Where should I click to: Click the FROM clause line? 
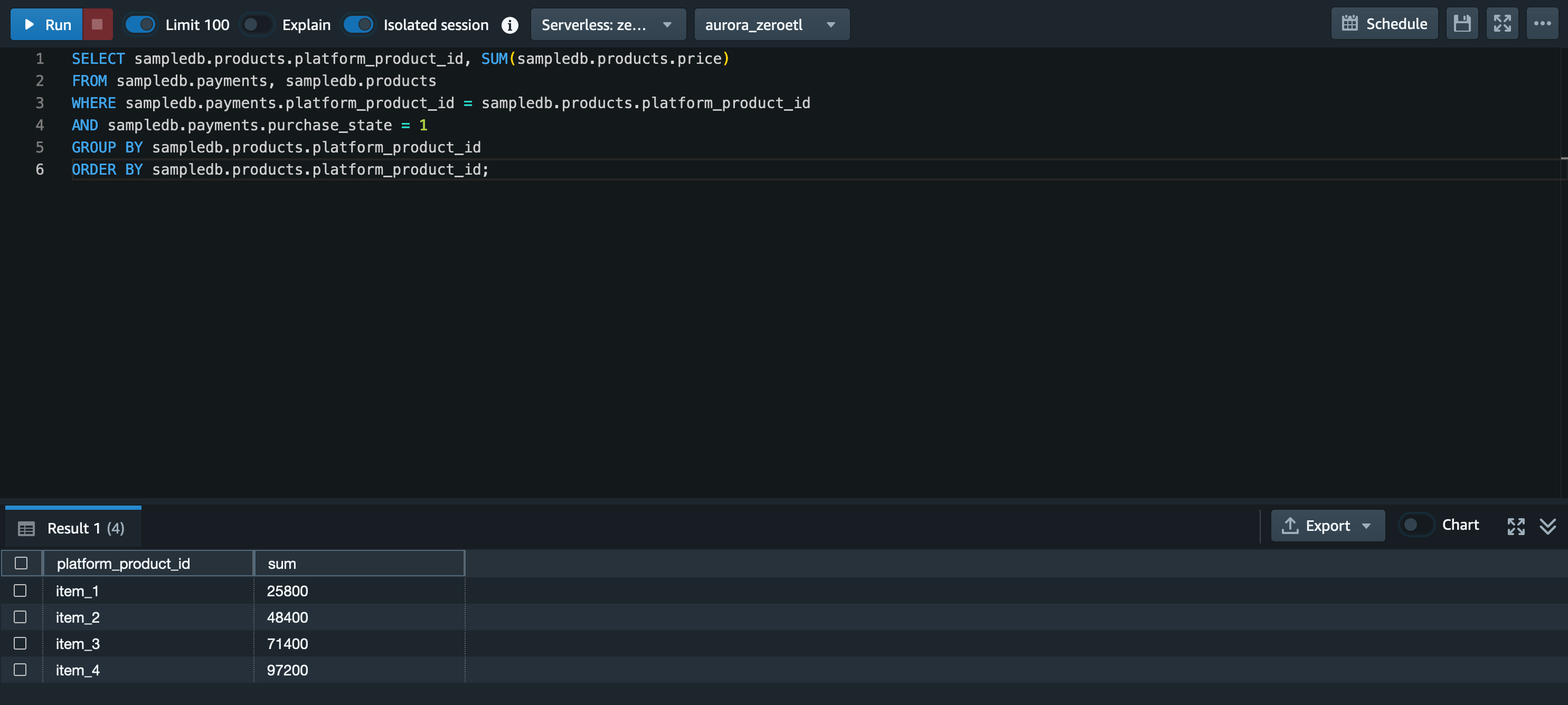pos(254,81)
